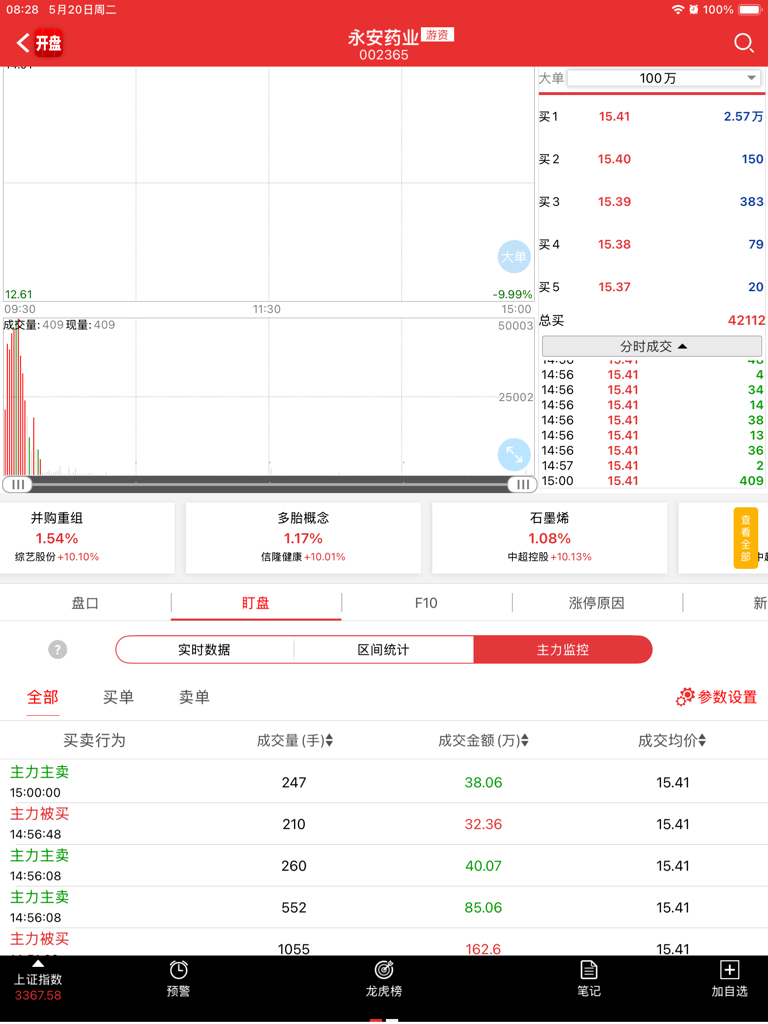Tap the 大单 floating circle button
The height and width of the screenshot is (1024, 768).
pos(514,257)
